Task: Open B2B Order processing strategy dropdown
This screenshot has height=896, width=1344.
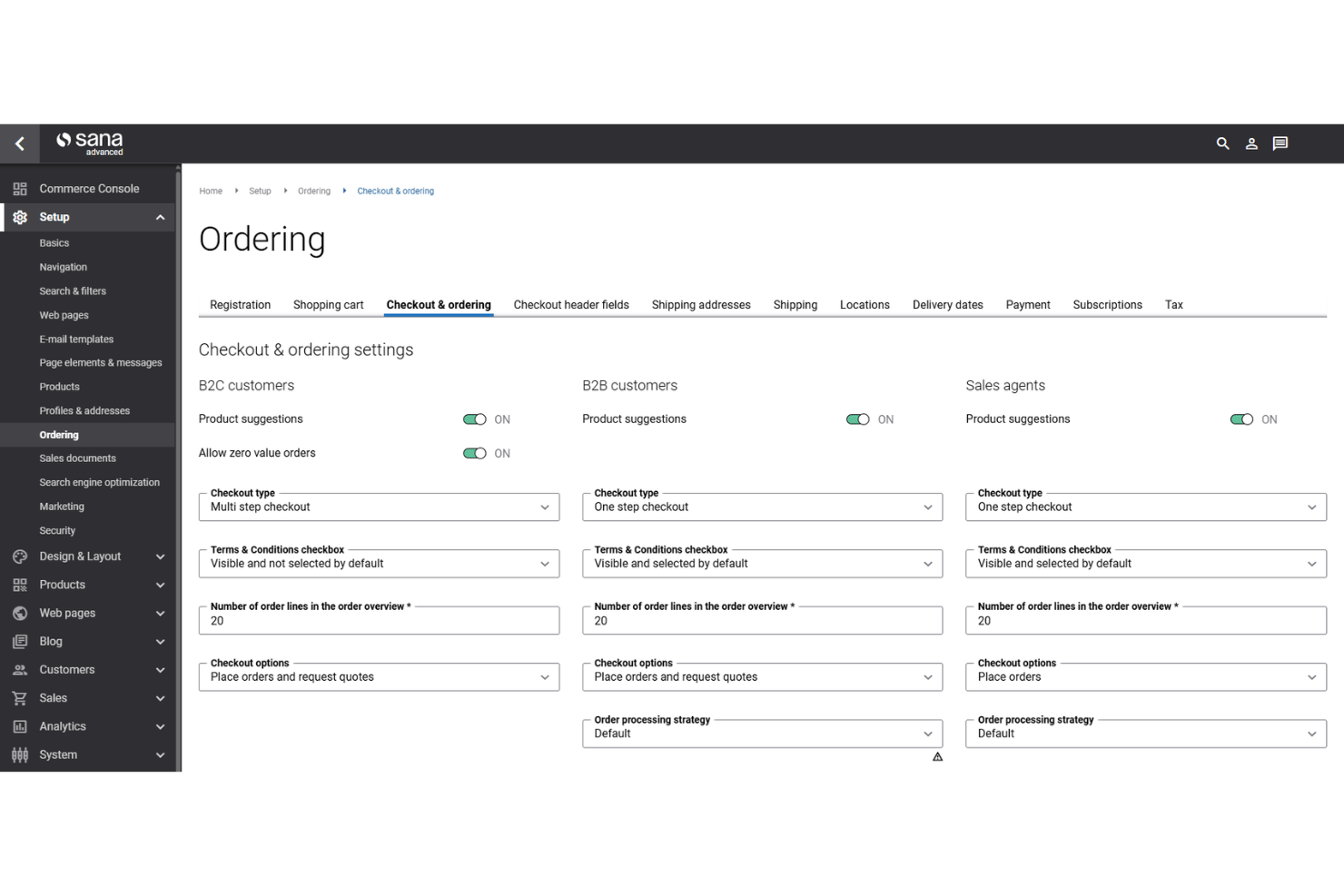Action: coord(762,734)
